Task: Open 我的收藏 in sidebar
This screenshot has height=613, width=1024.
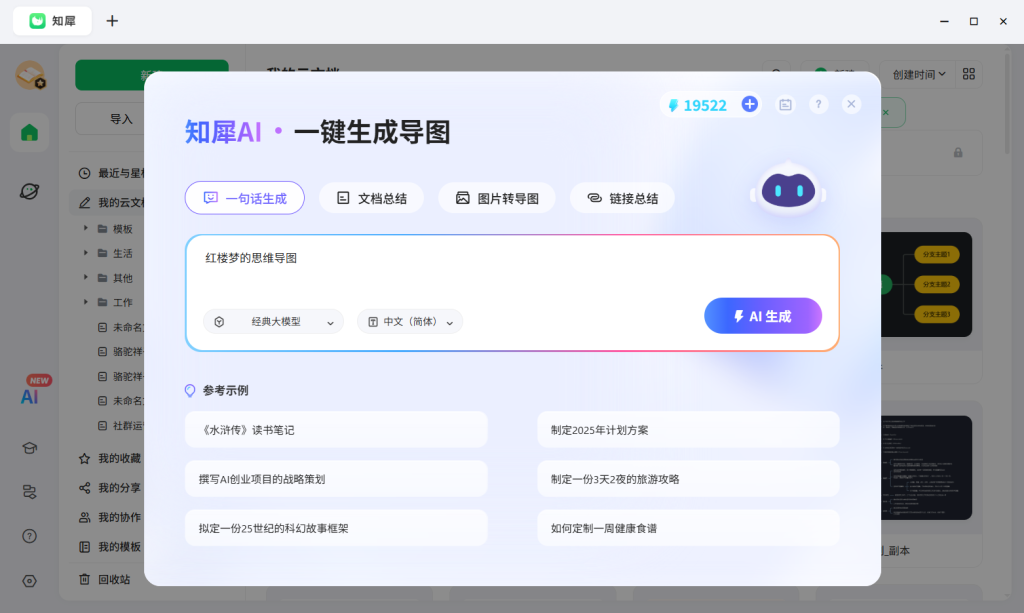Action: pos(109,458)
